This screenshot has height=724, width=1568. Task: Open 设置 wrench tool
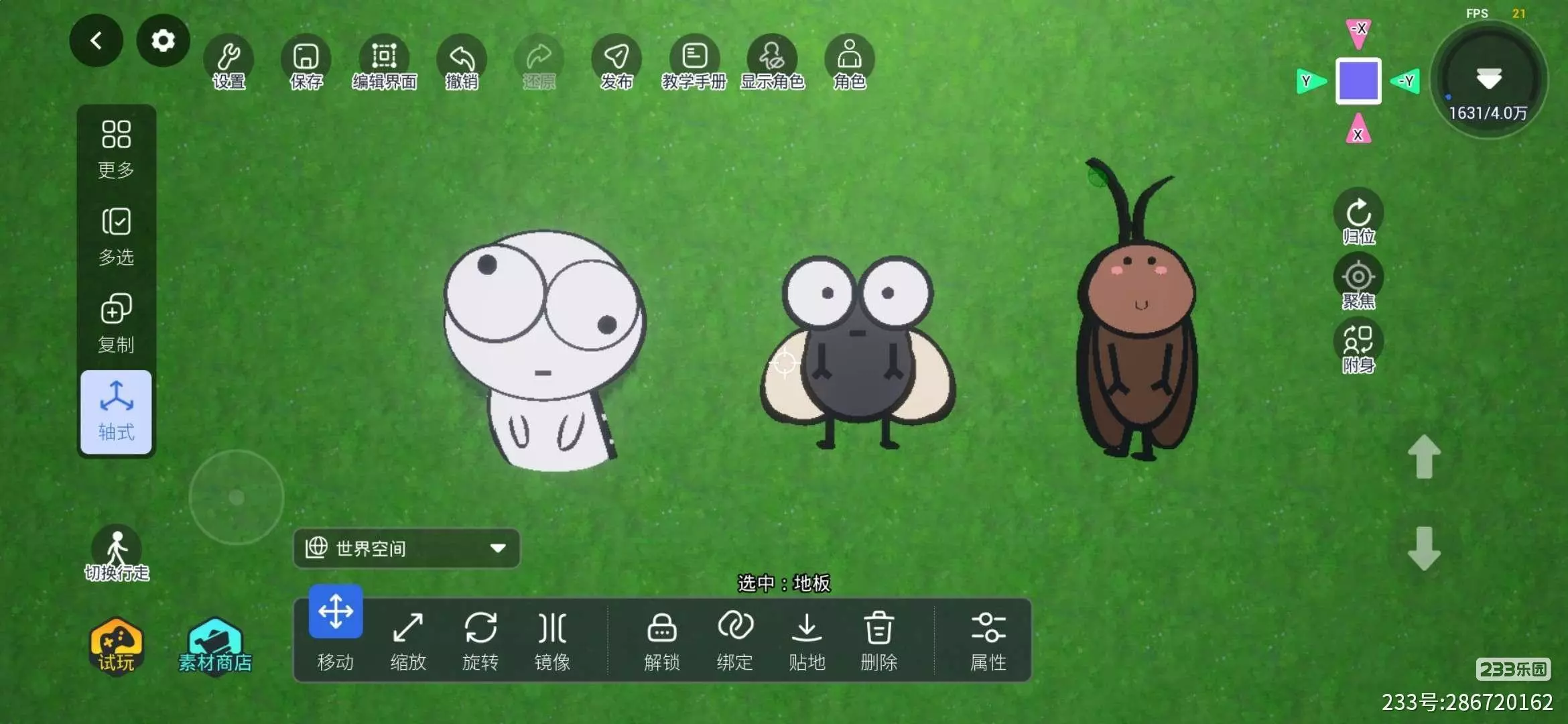pyautogui.click(x=228, y=62)
